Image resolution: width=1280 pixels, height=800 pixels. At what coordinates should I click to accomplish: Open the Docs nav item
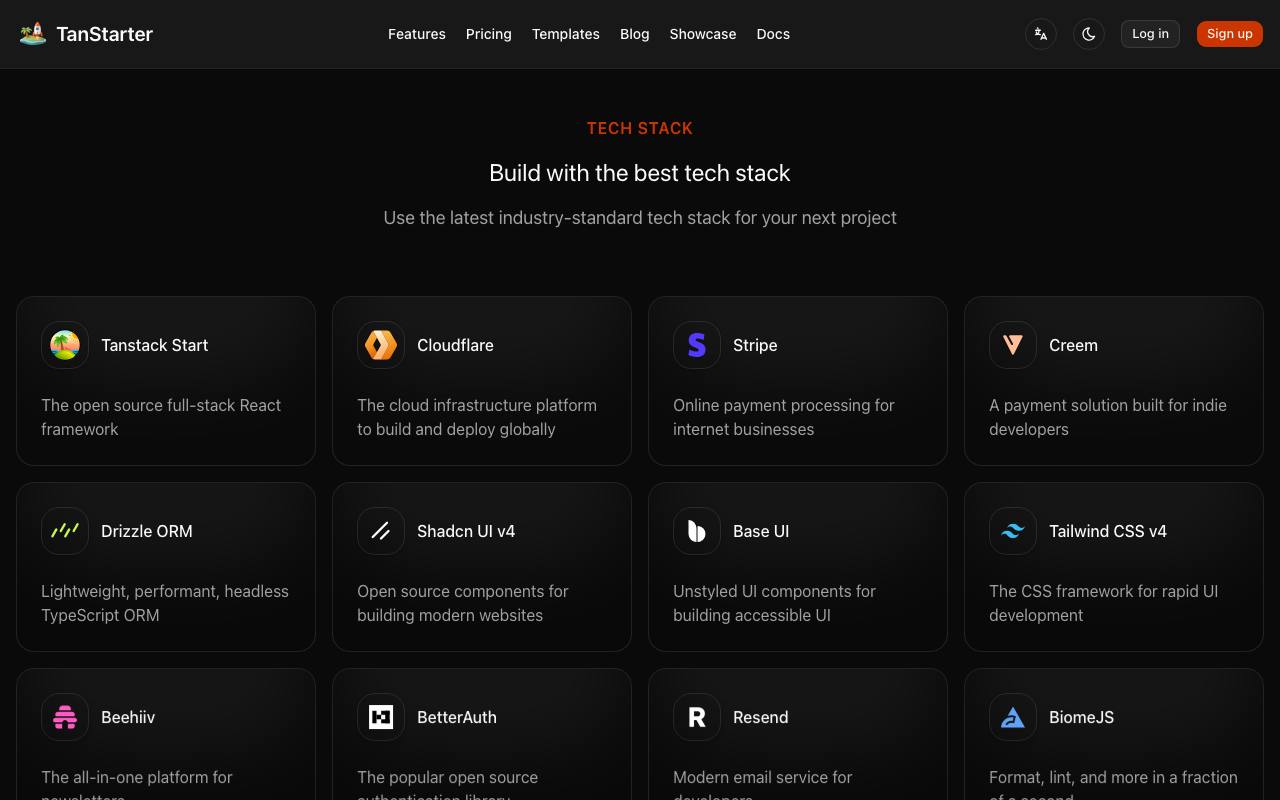[773, 34]
